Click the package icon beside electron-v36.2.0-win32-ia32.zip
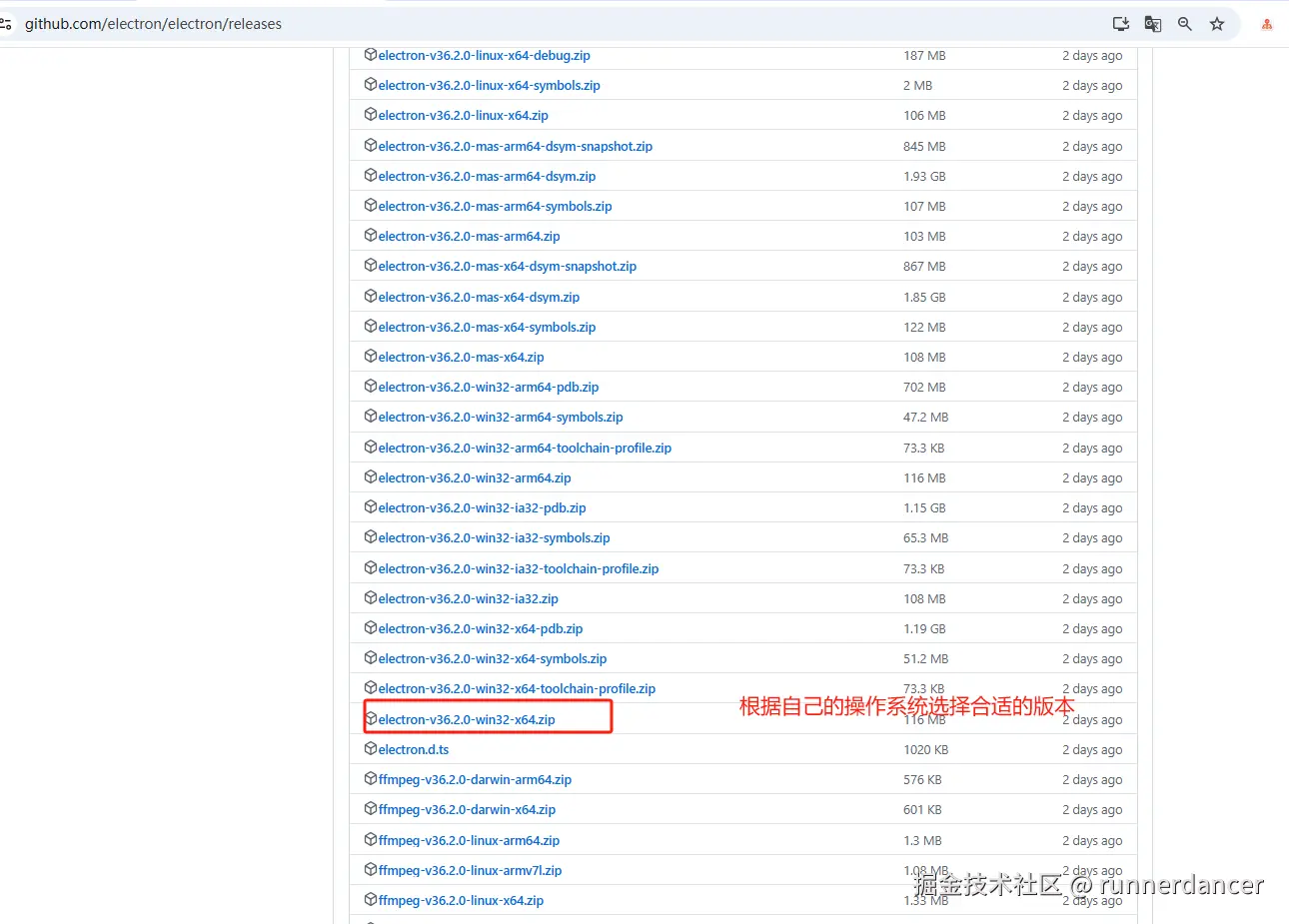The width and height of the screenshot is (1289, 924). (371, 598)
